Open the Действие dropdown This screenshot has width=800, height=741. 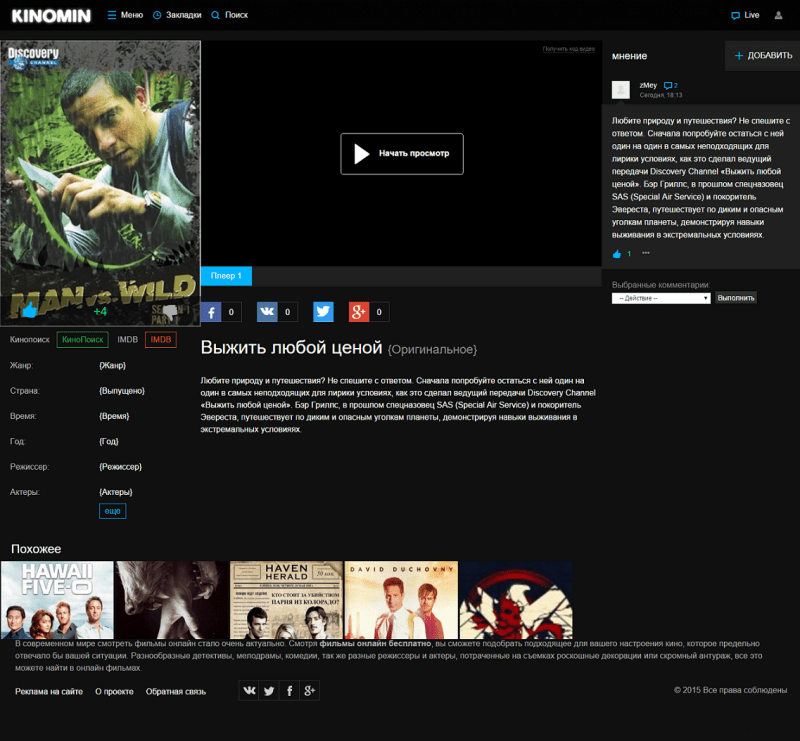point(661,298)
